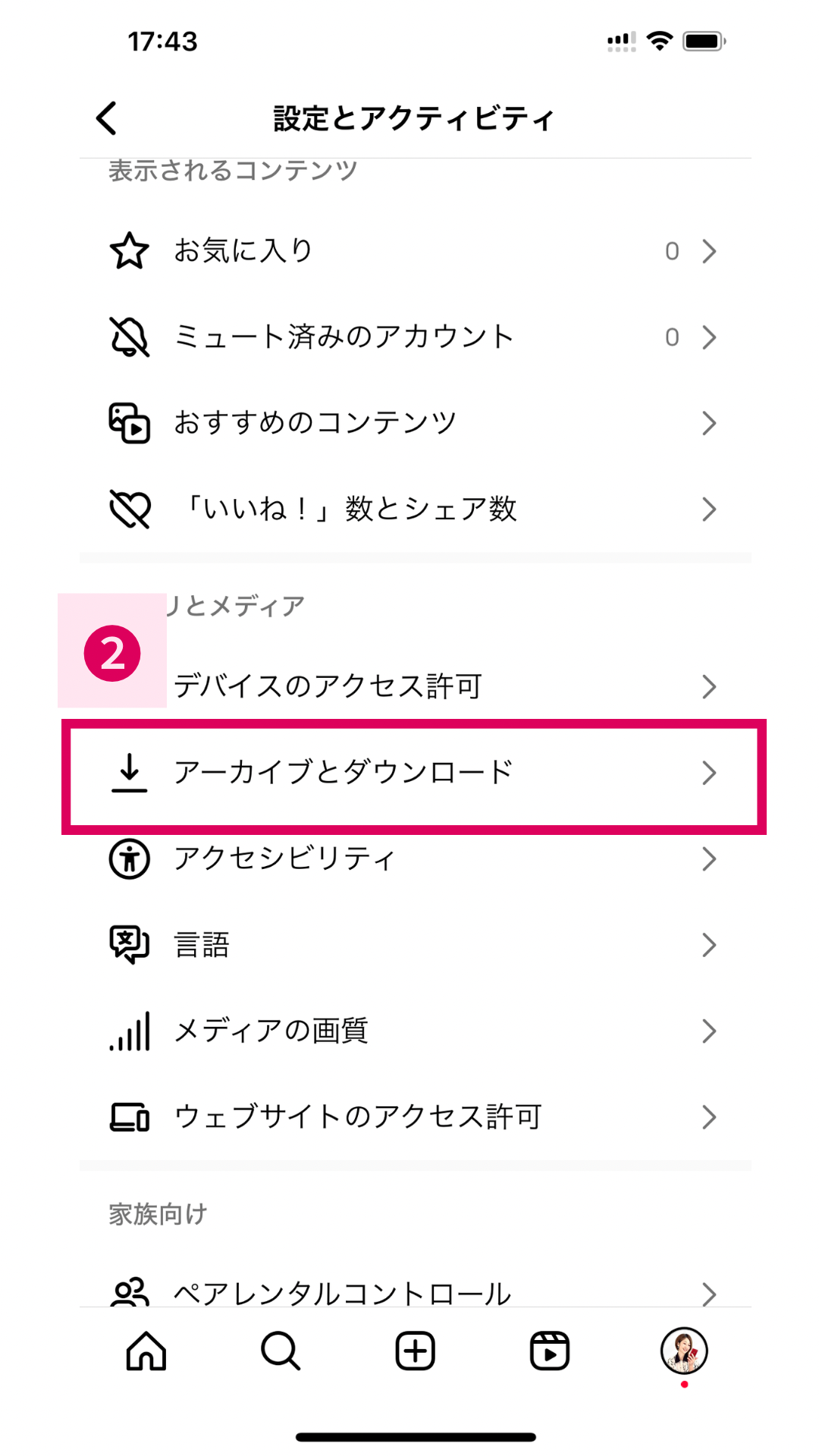Open the Search tab in bottom bar
Viewport: 819px width, 1456px height.
281,1351
